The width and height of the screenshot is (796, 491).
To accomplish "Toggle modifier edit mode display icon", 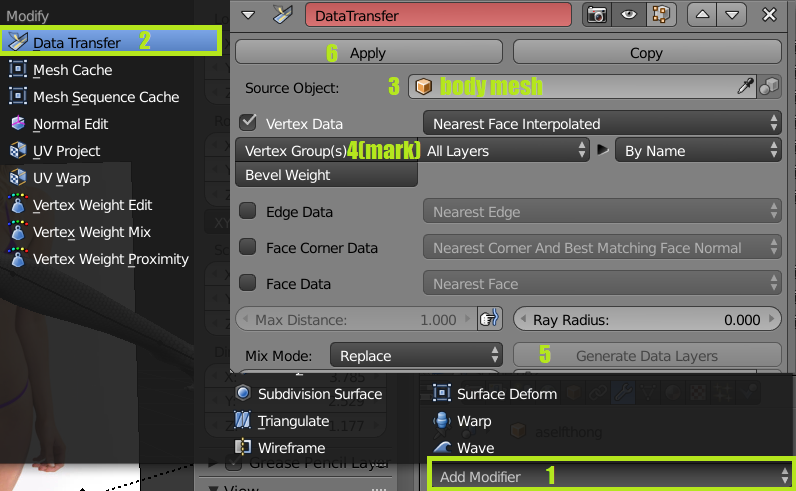I will click(x=660, y=15).
